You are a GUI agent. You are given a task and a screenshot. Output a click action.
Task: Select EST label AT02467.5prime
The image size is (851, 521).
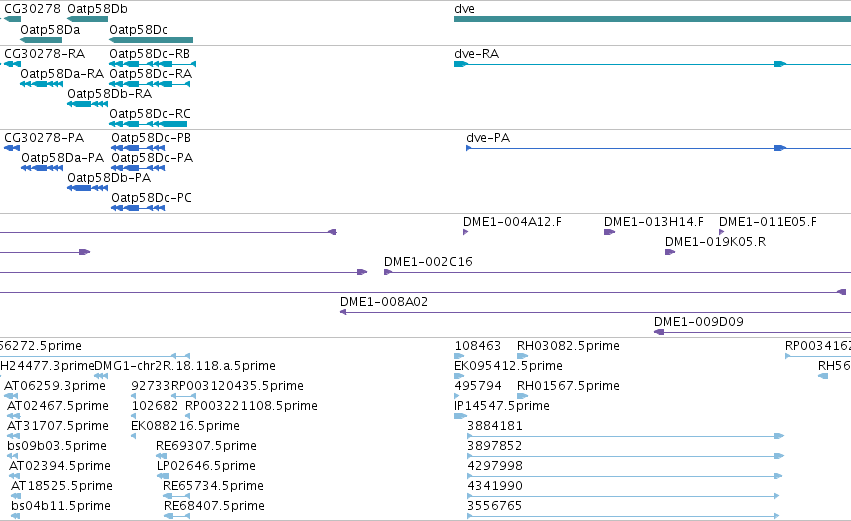pyautogui.click(x=58, y=406)
